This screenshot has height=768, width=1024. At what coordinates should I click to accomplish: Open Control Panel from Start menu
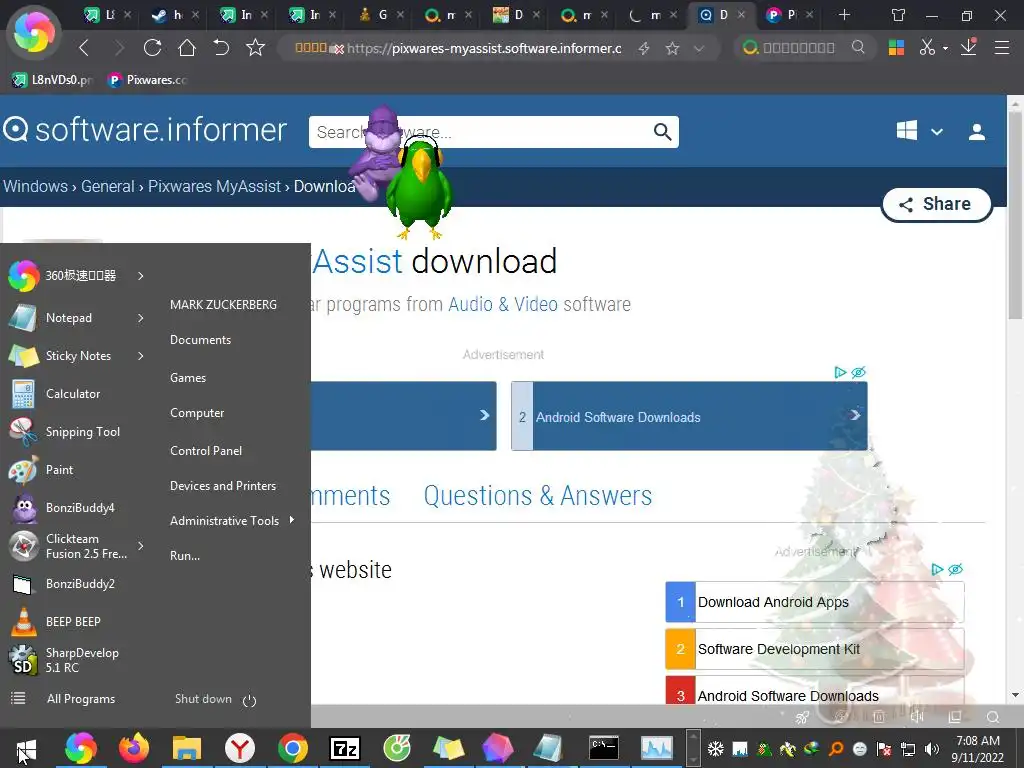point(206,451)
